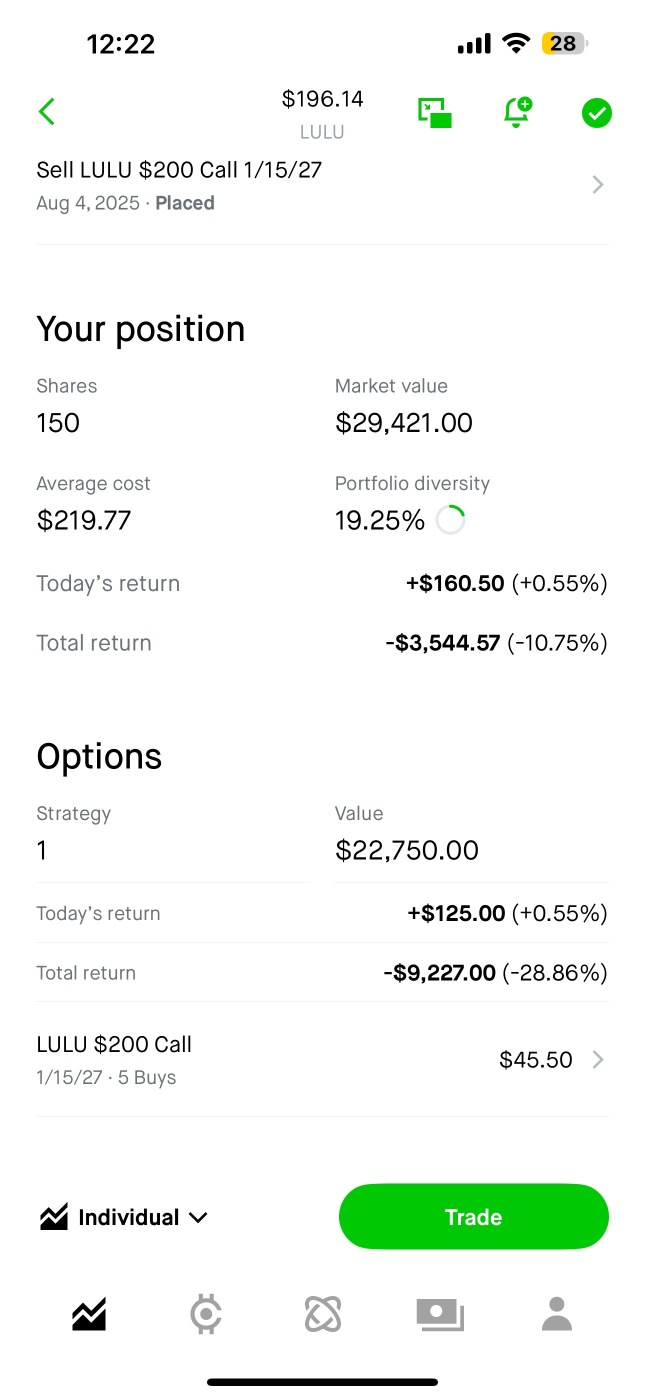
Task: Open the investing chart tab icon
Action: click(89, 1313)
